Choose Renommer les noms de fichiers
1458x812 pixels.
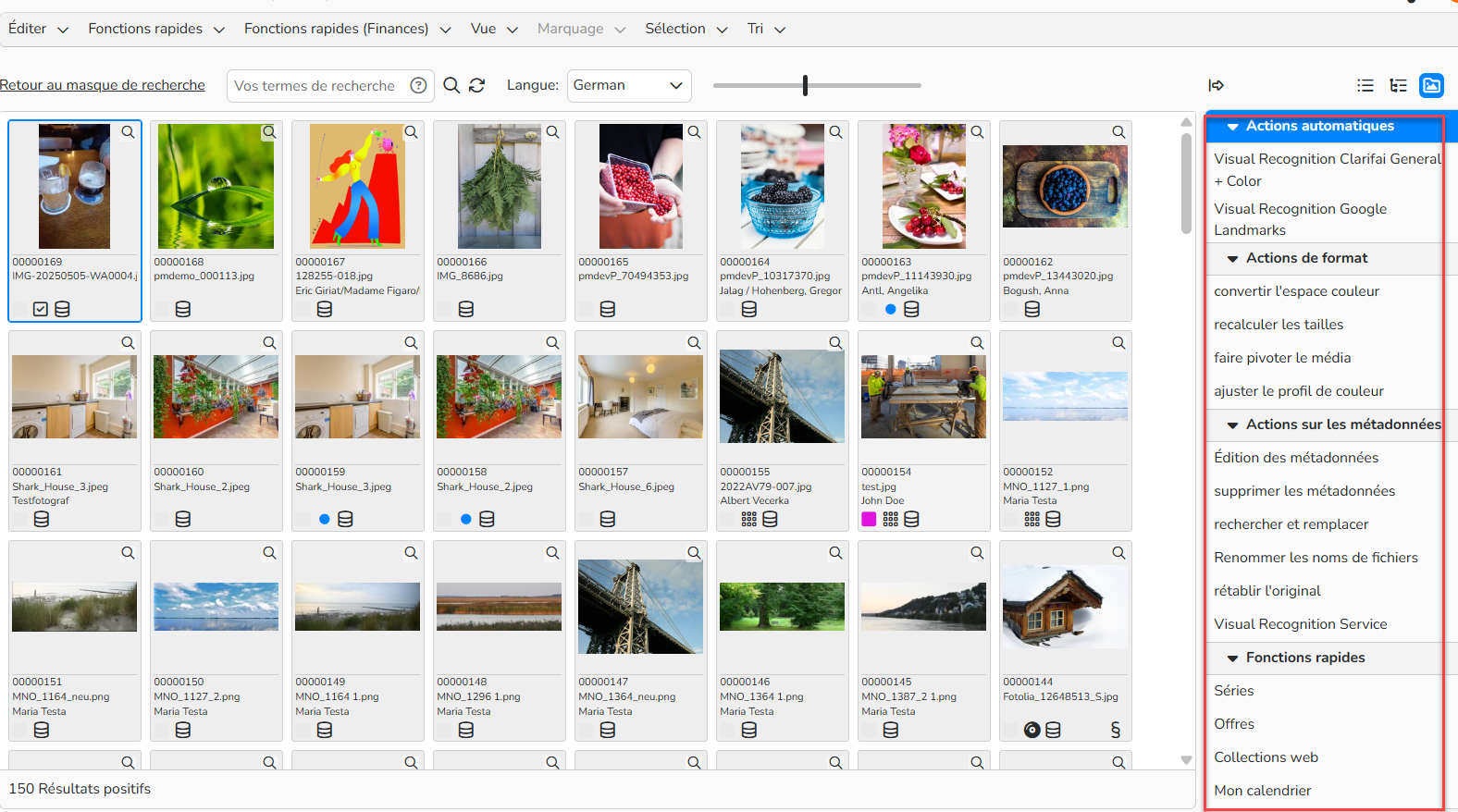pyautogui.click(x=1316, y=558)
